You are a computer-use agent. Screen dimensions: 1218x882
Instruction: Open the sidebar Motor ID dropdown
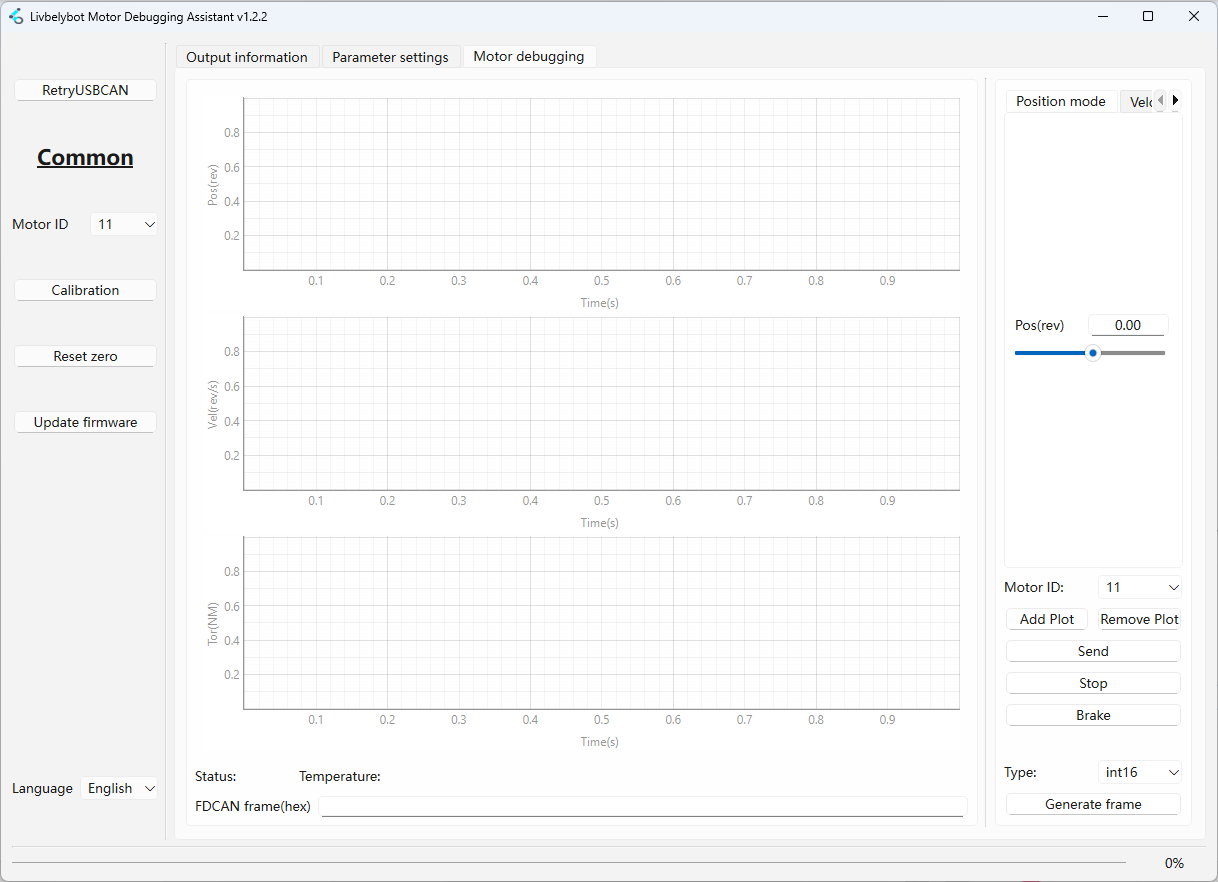point(124,225)
